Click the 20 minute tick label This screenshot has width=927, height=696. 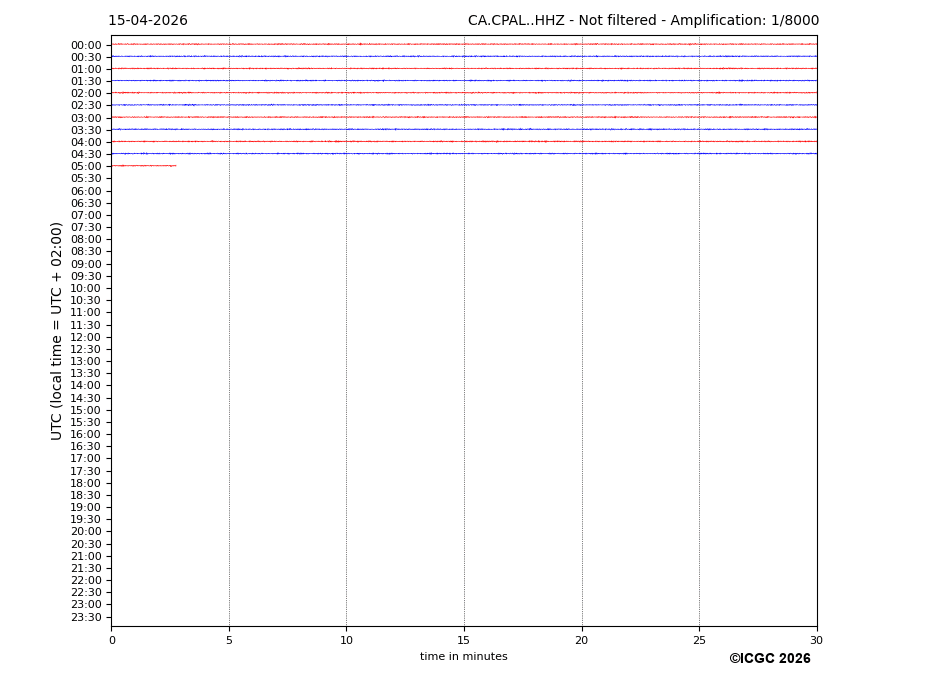(x=581, y=640)
